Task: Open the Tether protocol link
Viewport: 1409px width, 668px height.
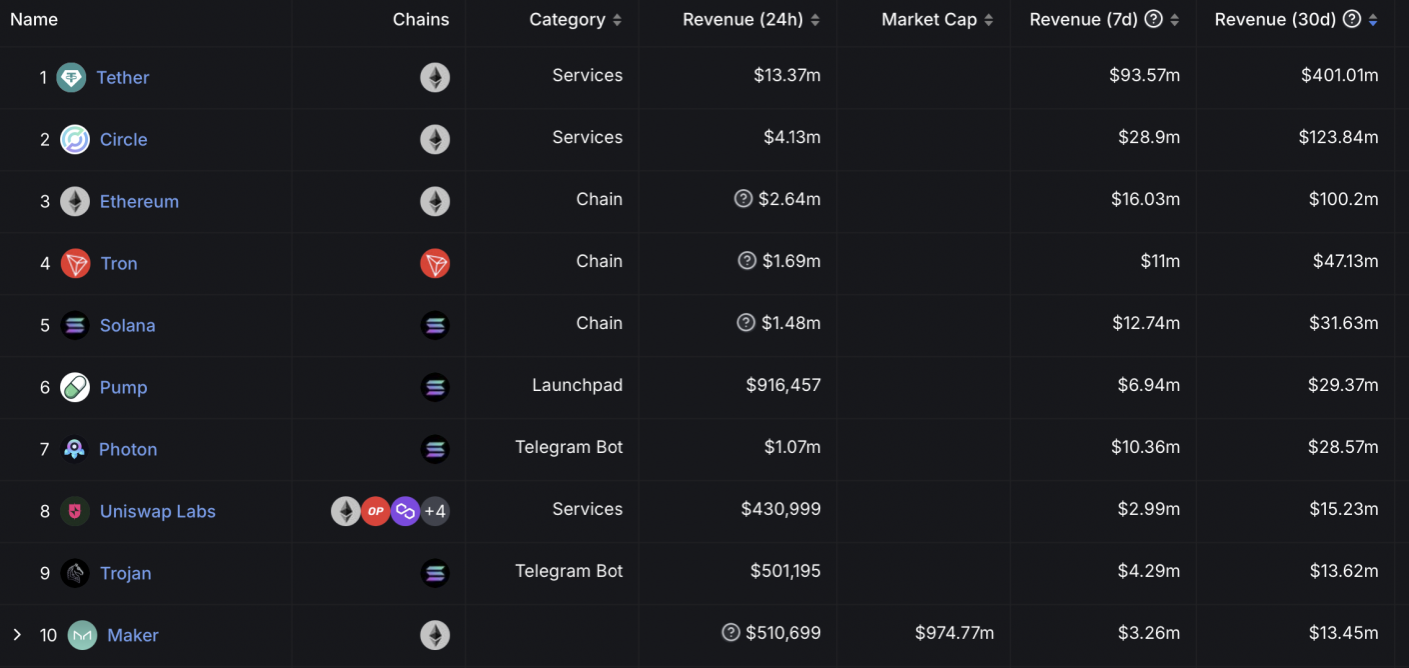Action: pos(123,77)
